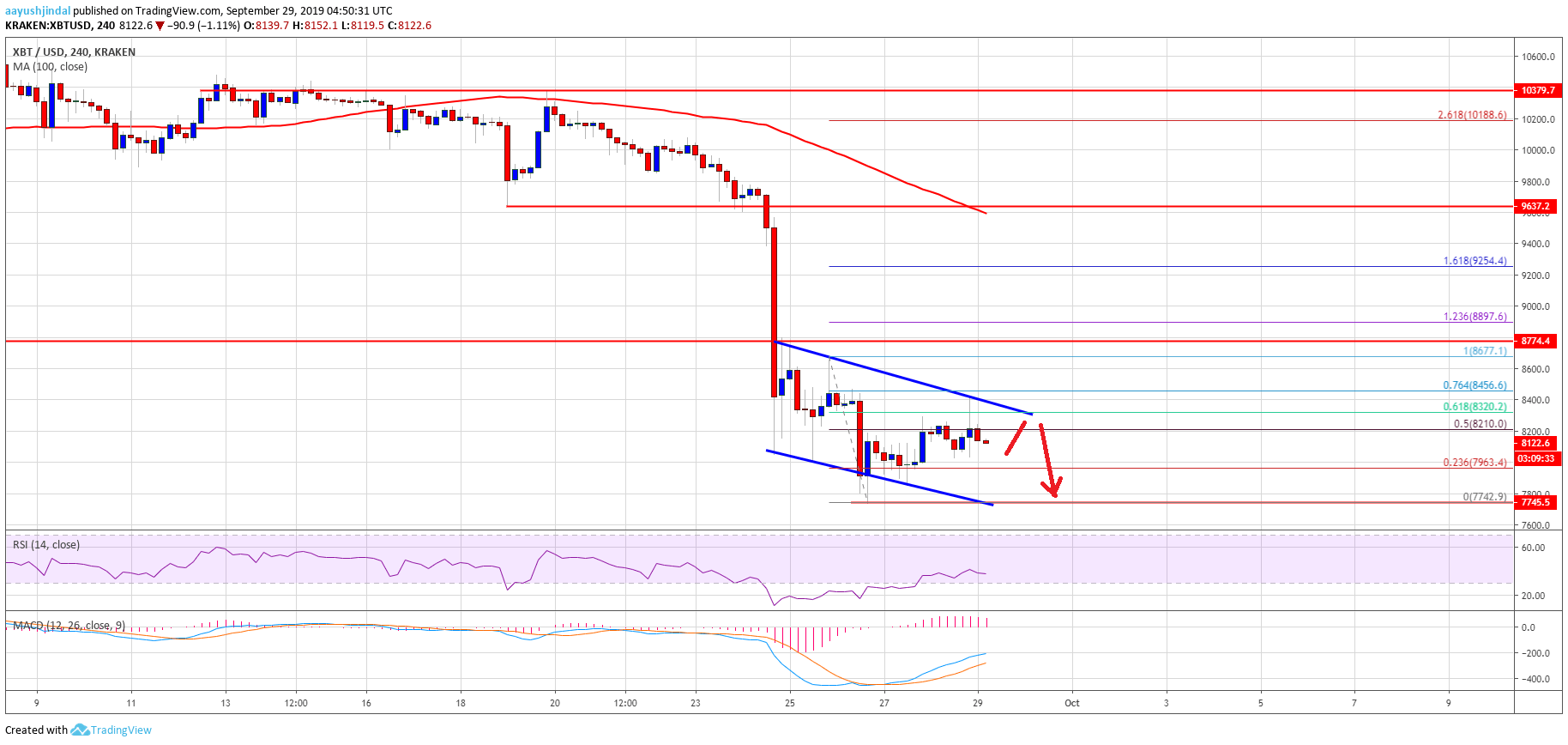Select the MACD (12, 26, close, 9) label
The image size is (1568, 745).
coord(69,626)
